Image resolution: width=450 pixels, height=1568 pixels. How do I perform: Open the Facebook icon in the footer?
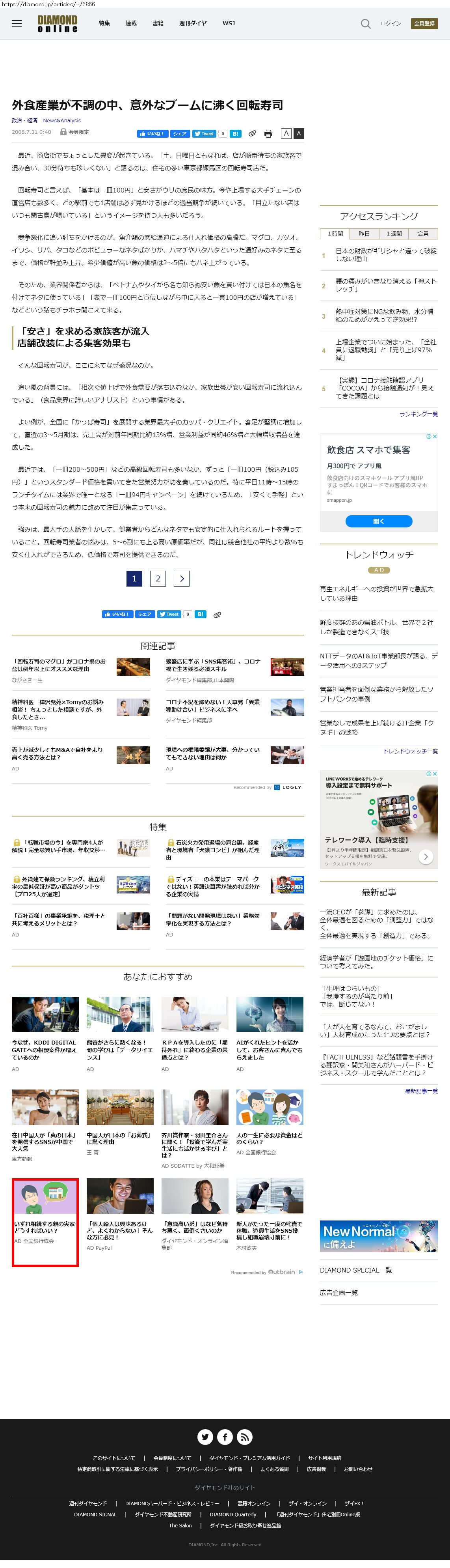pos(225,1437)
